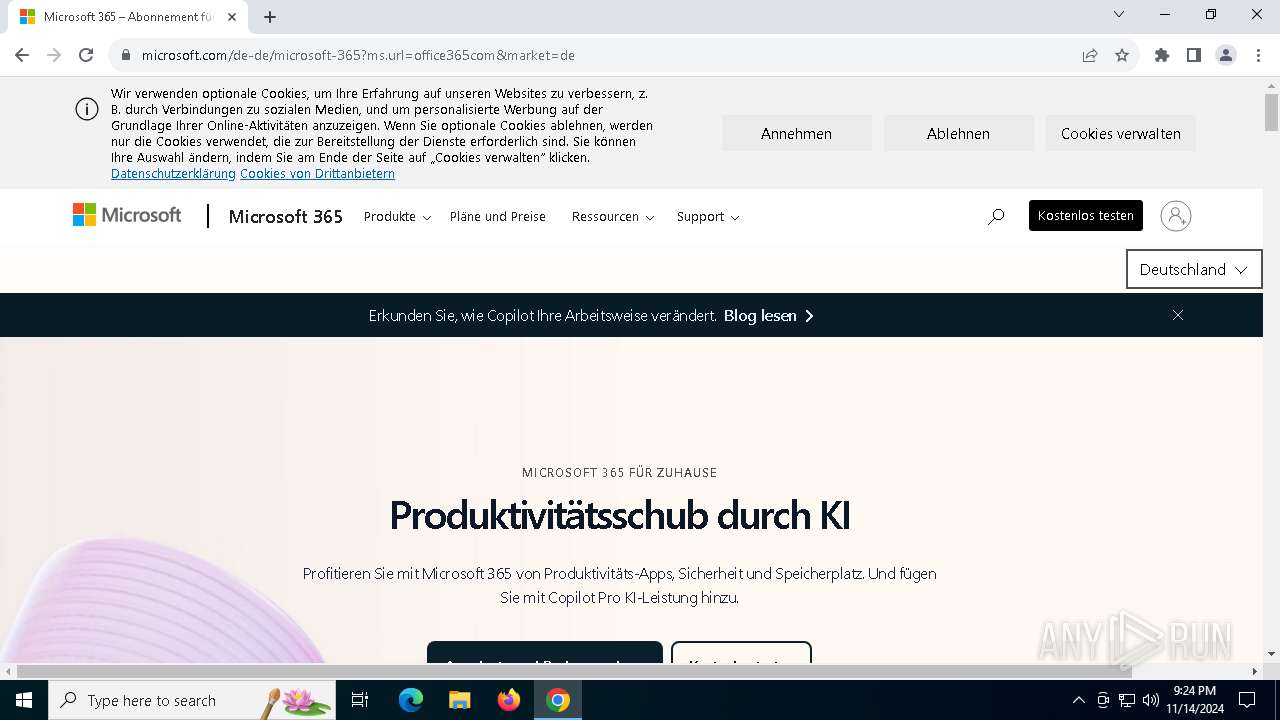This screenshot has height=720, width=1280.
Task: Expand the Ressourcen dropdown menu
Action: [613, 216]
